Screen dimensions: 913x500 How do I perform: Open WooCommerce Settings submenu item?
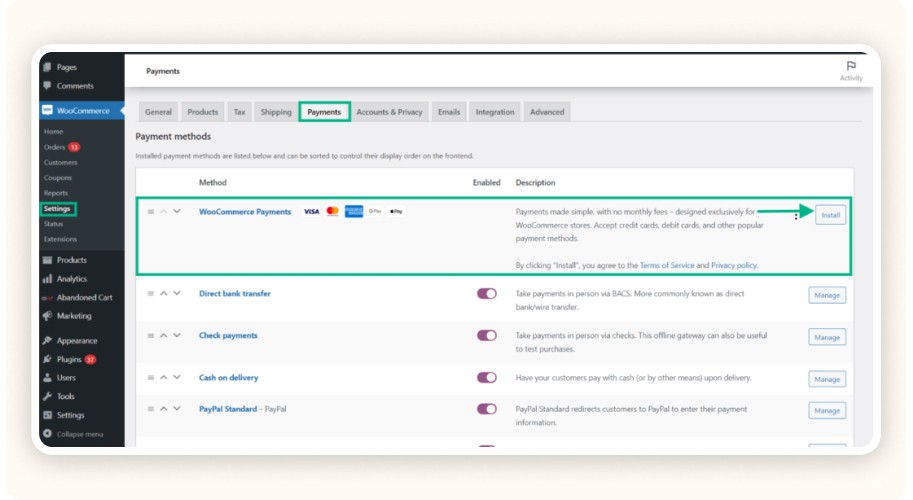(57, 208)
